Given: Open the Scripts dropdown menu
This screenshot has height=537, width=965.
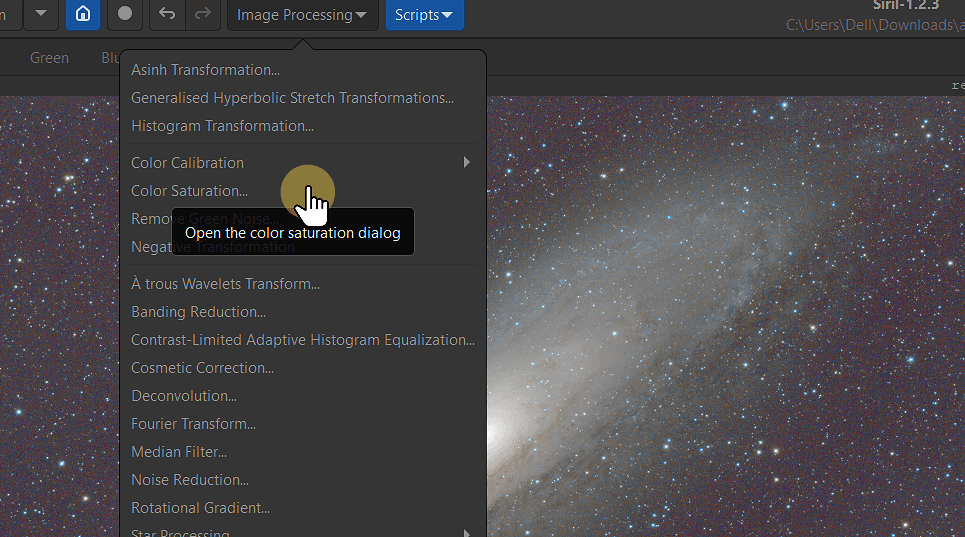Looking at the screenshot, I should [x=424, y=15].
